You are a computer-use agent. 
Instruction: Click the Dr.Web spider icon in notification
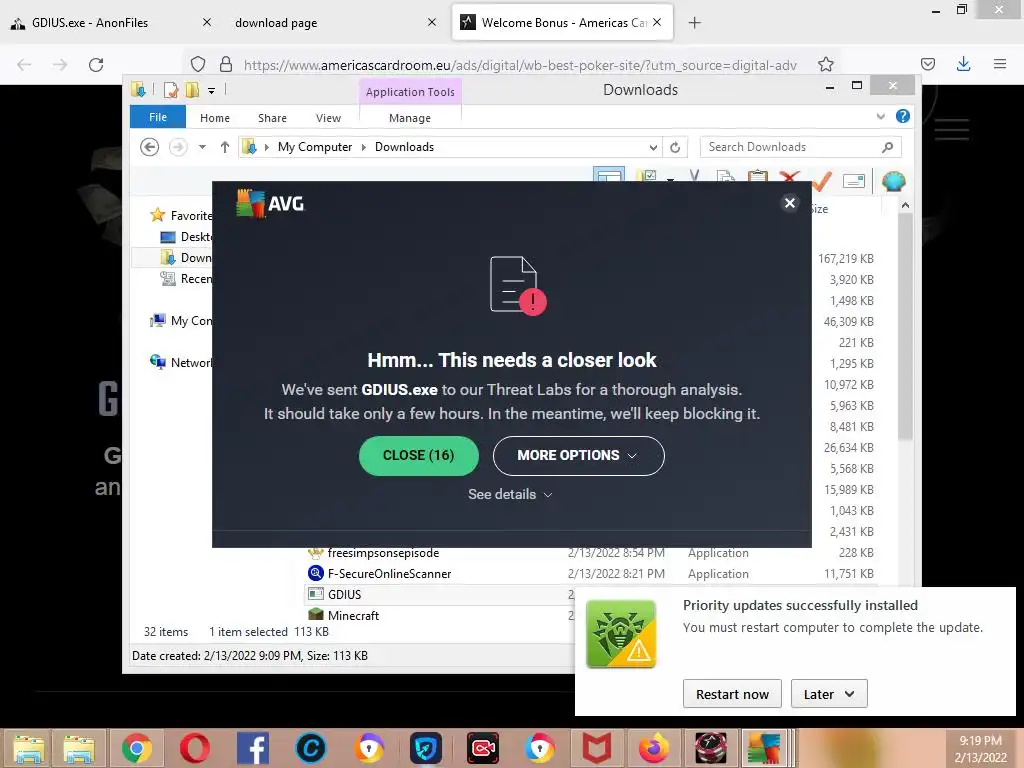(x=621, y=633)
